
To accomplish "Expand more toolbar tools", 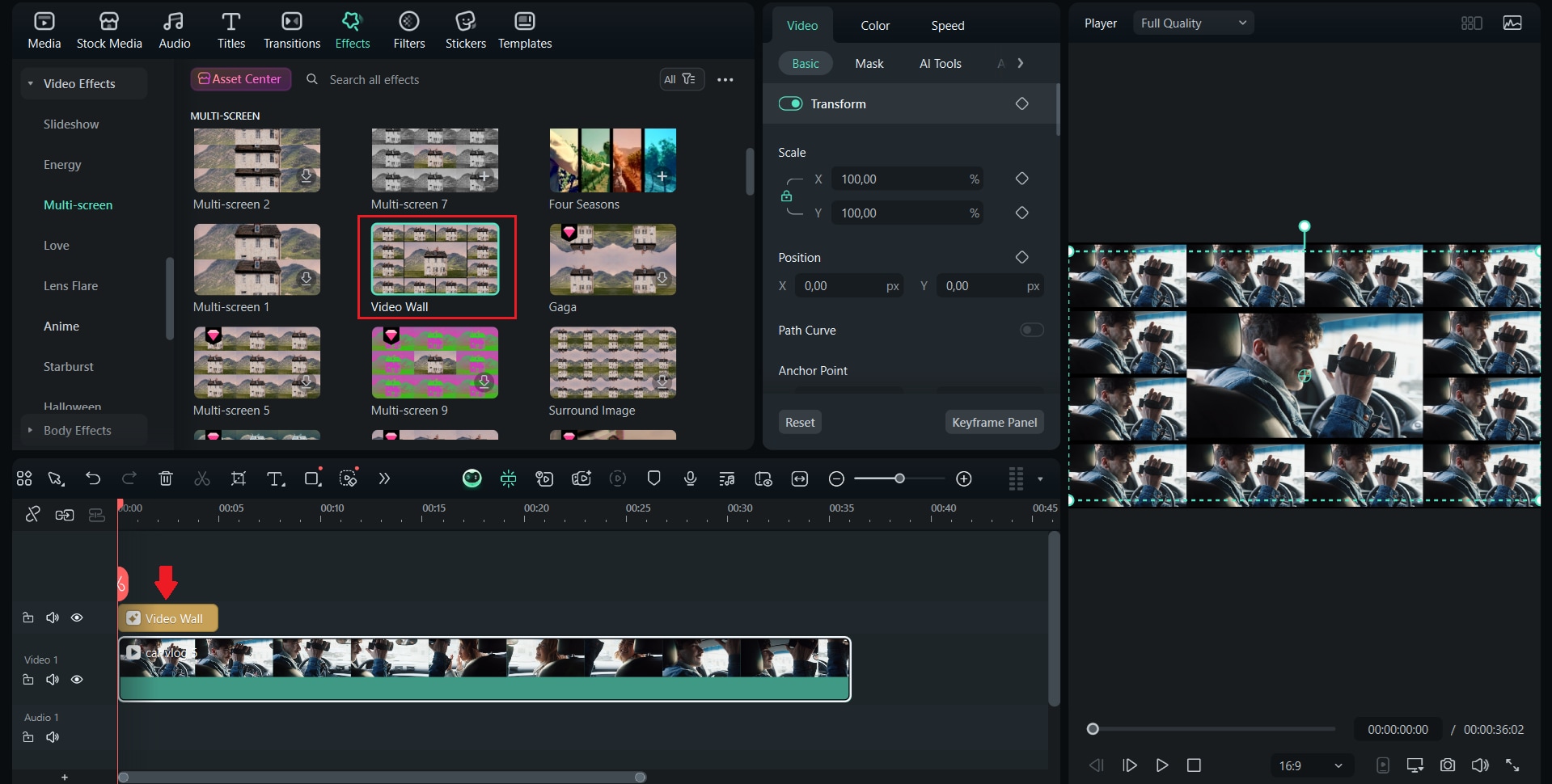I will coord(384,478).
